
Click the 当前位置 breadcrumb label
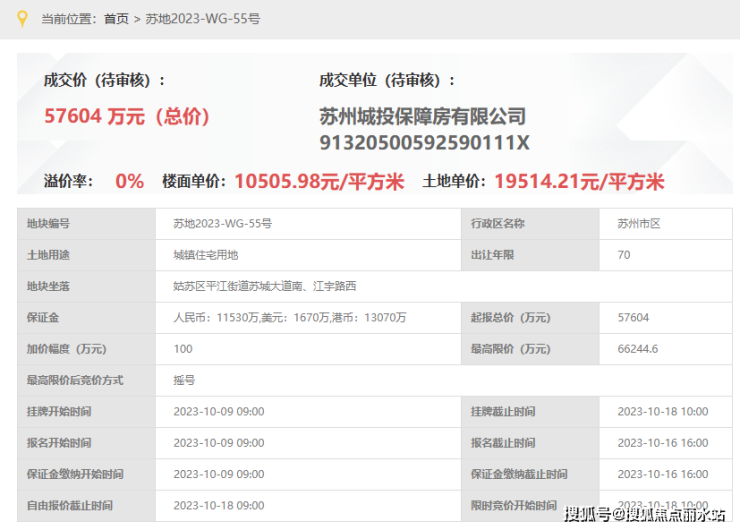coord(69,19)
